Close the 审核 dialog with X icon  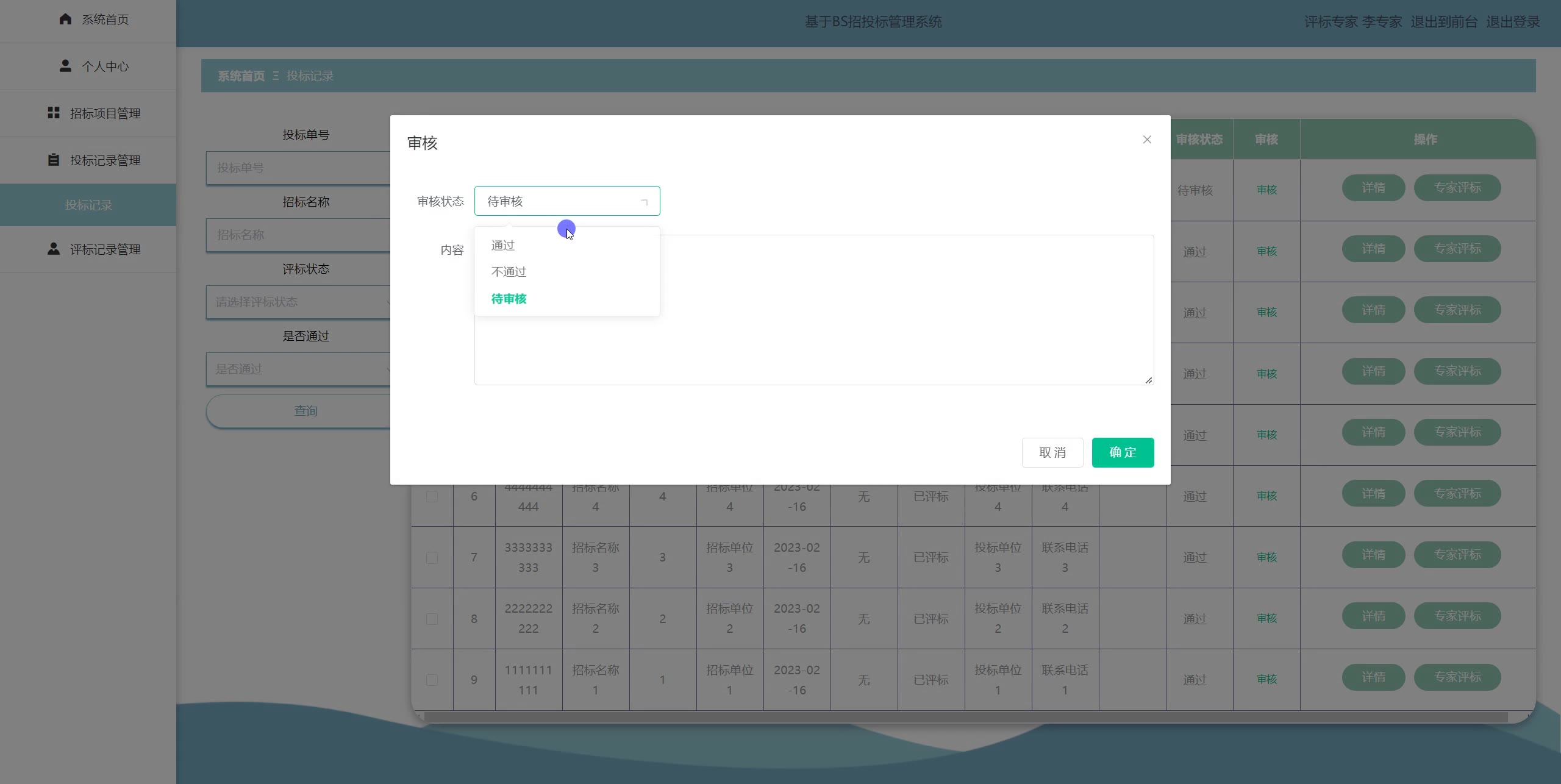pos(1147,140)
